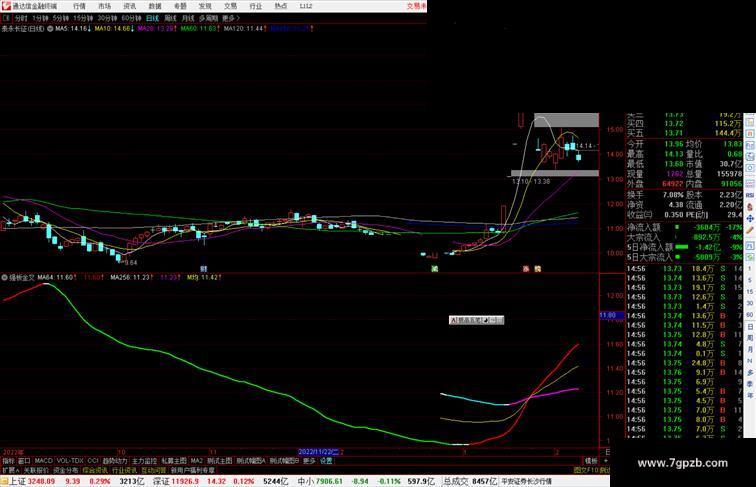Open the 模板 template button
Screen dimensions: 756x487
click(x=591, y=461)
